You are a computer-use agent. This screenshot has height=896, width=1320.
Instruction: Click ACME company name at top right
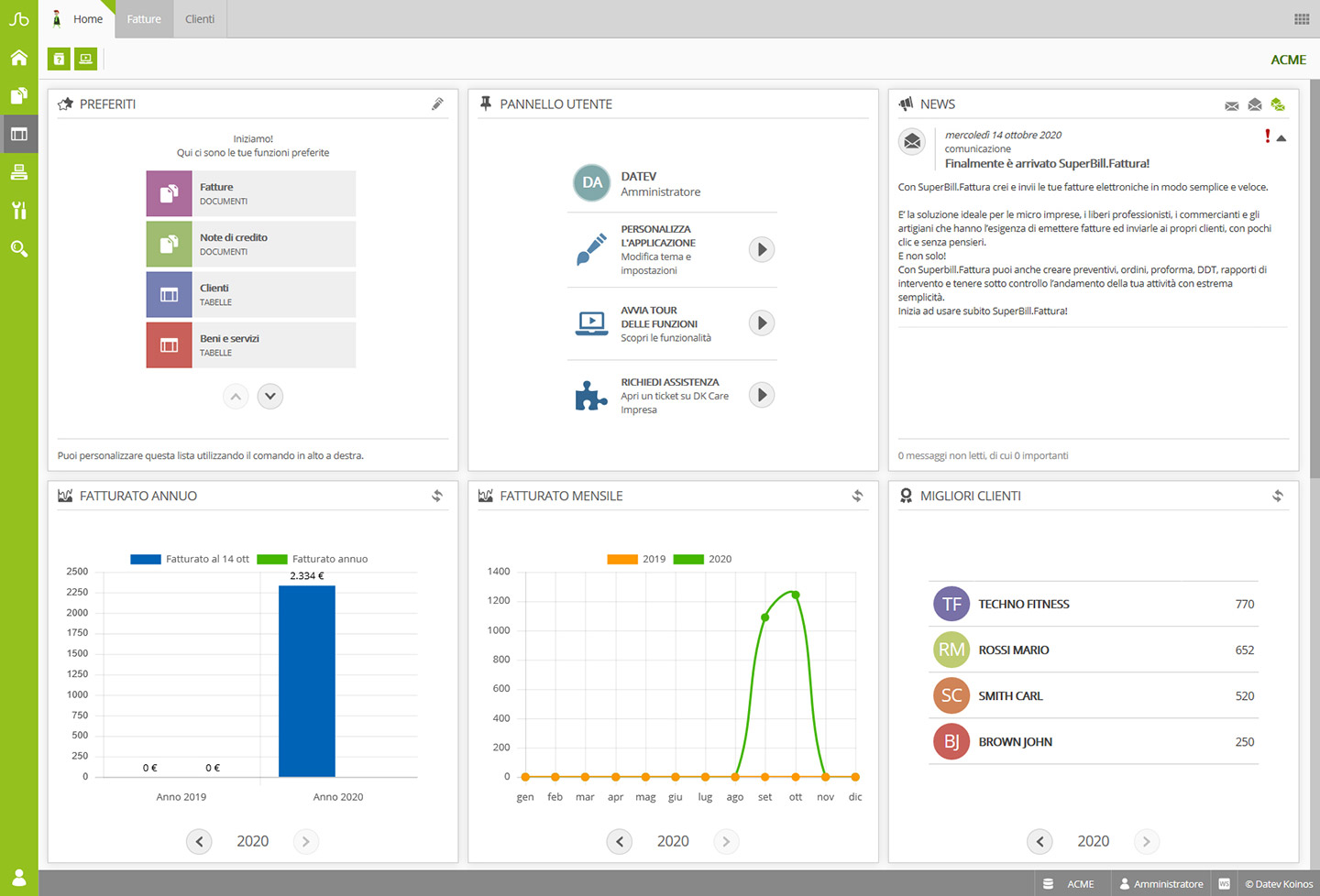point(1288,60)
